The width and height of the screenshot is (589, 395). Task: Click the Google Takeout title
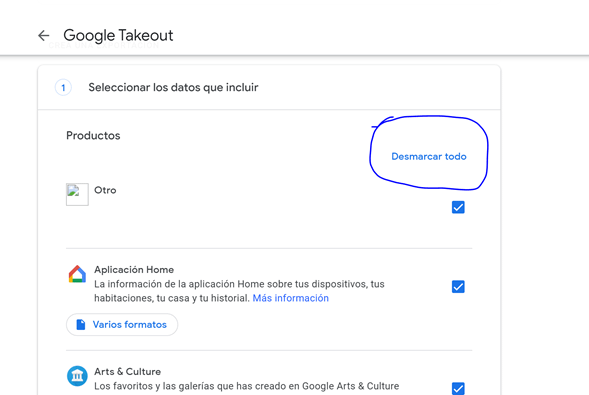[x=118, y=36]
